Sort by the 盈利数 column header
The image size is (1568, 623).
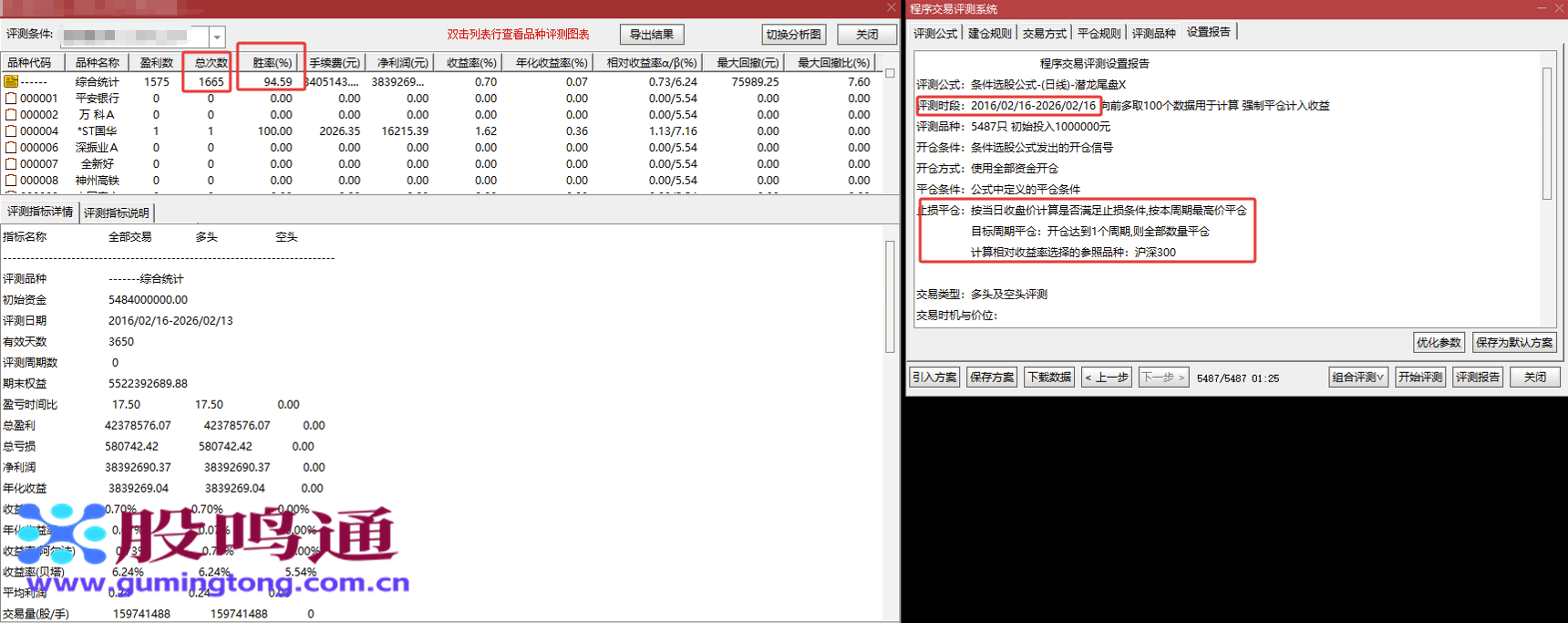click(156, 63)
